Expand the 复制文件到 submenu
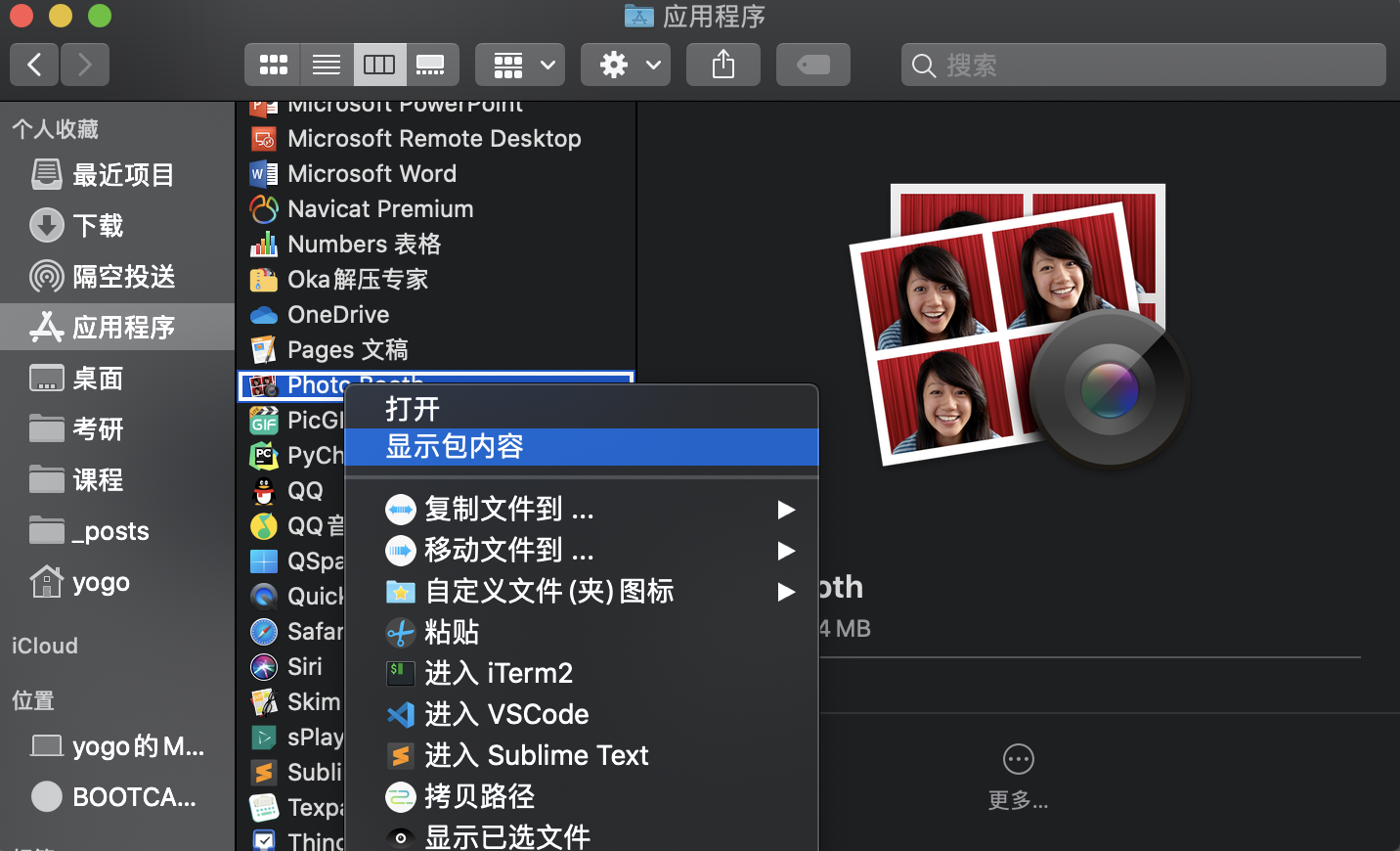The width and height of the screenshot is (1400, 851). [x=582, y=510]
